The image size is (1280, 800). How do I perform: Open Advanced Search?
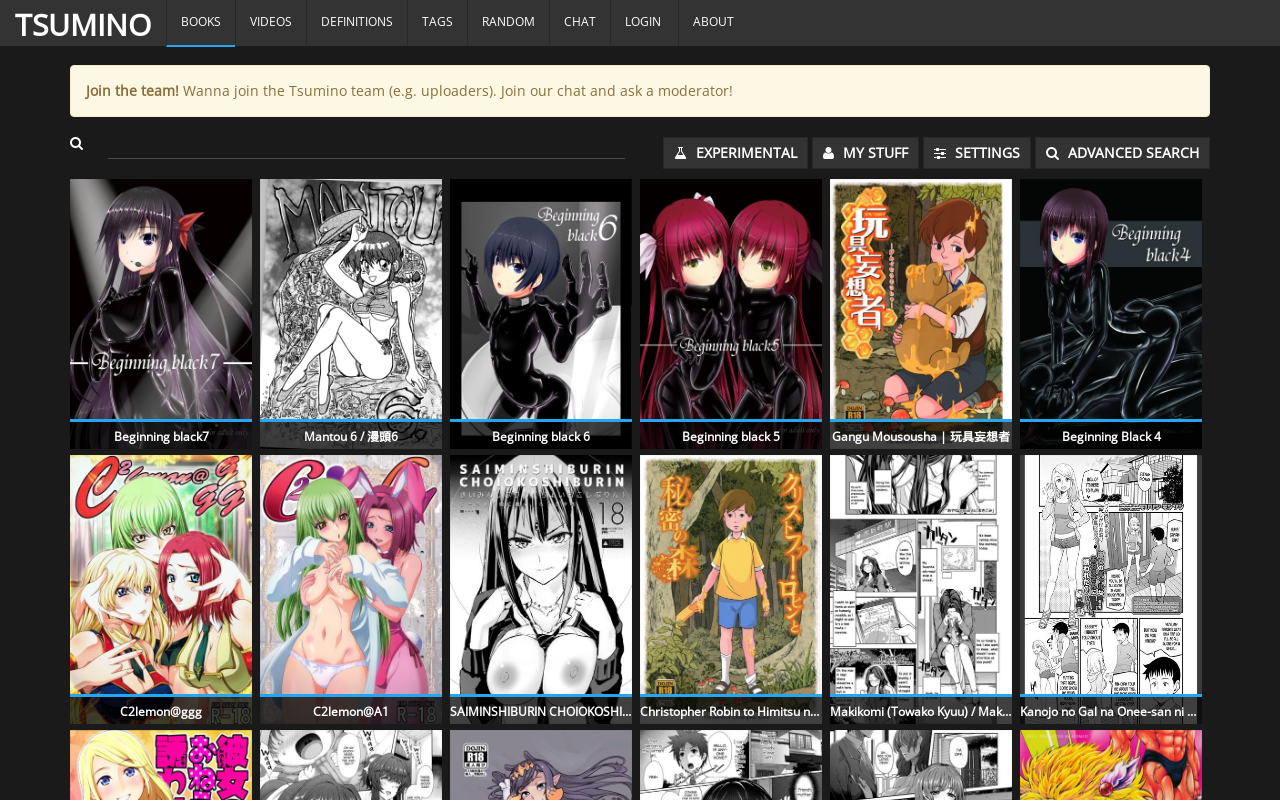[x=1122, y=153]
